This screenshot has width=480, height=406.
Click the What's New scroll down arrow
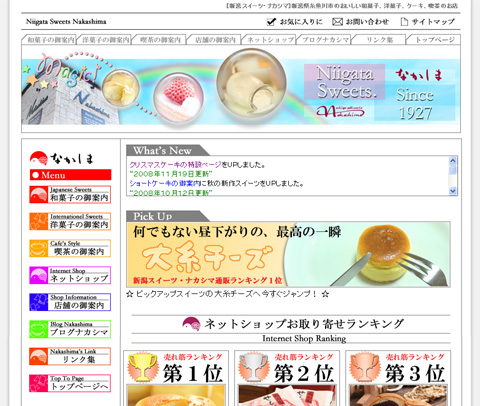[x=453, y=191]
